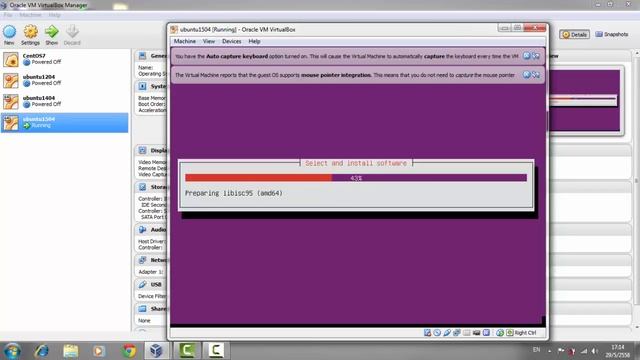Switch to Snapshots view in Manager

[x=611, y=34]
